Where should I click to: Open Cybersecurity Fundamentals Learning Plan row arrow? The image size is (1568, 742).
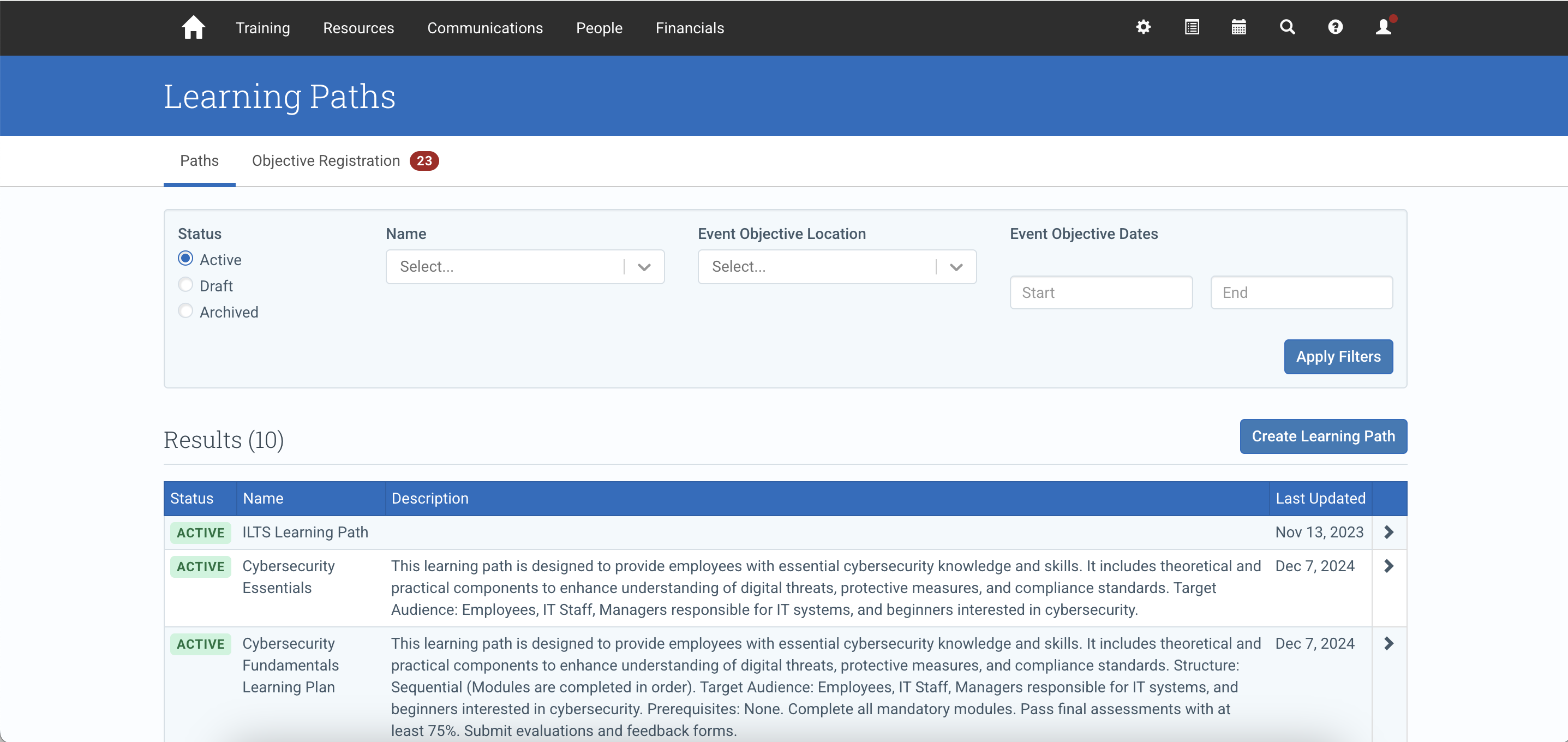(1389, 643)
